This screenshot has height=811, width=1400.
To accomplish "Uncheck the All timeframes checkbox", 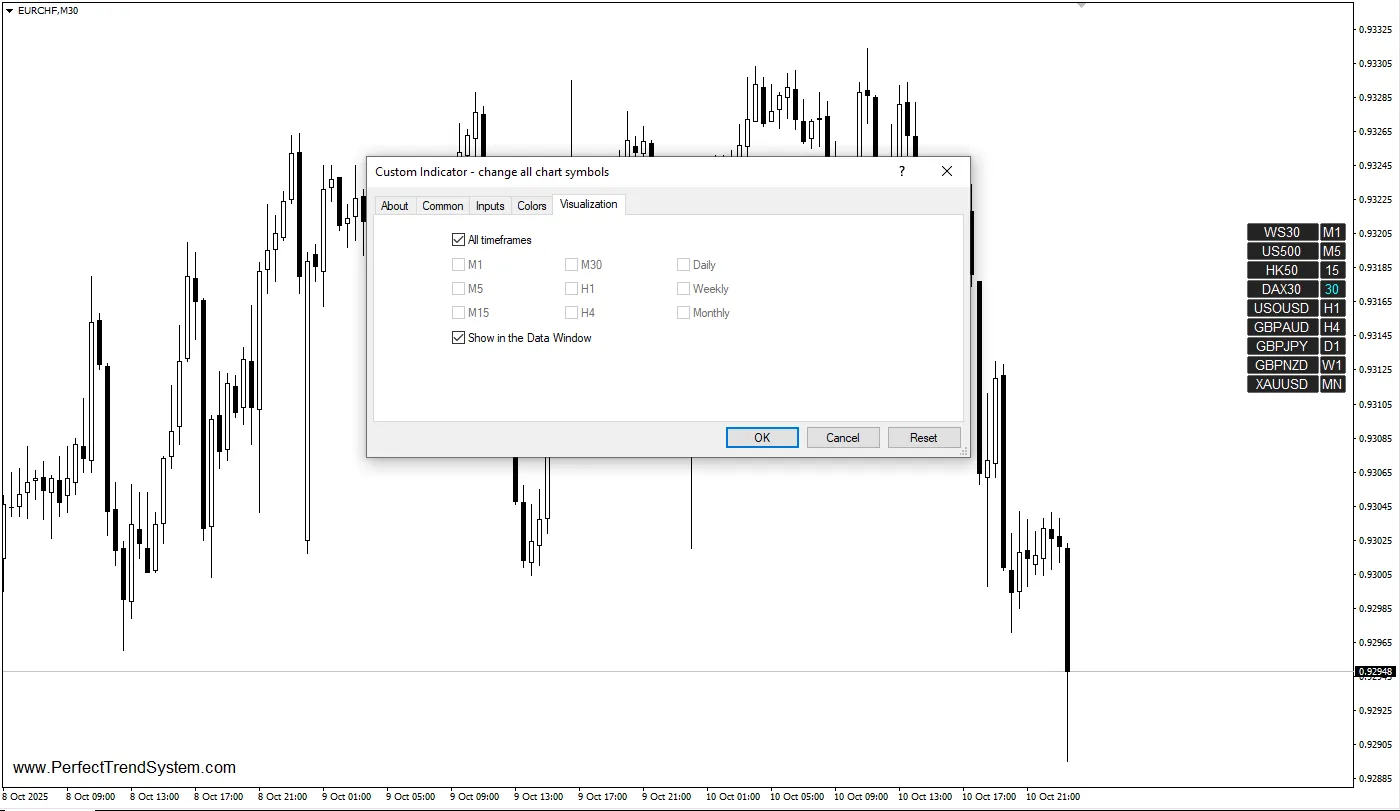I will point(458,239).
